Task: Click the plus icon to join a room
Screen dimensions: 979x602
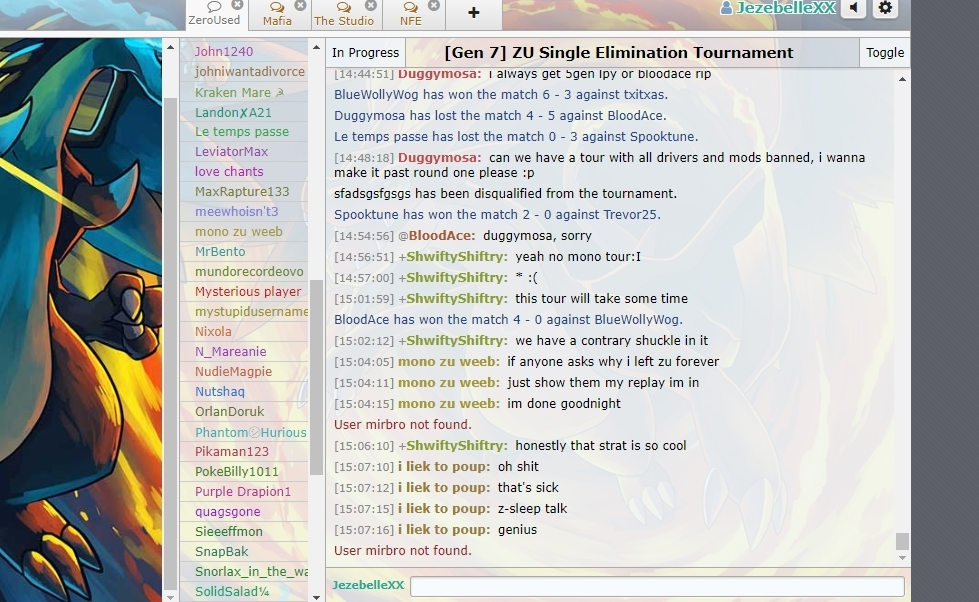Action: (473, 13)
